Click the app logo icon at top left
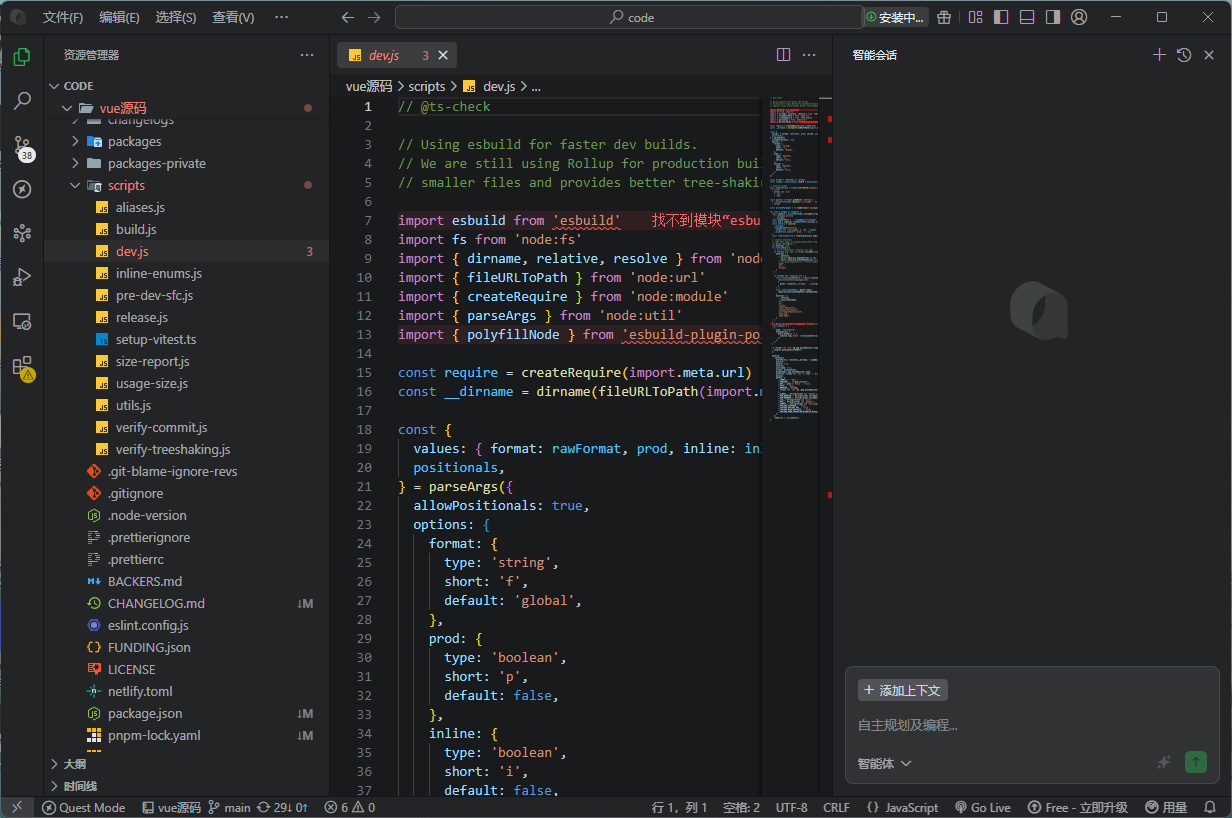 click(x=18, y=17)
